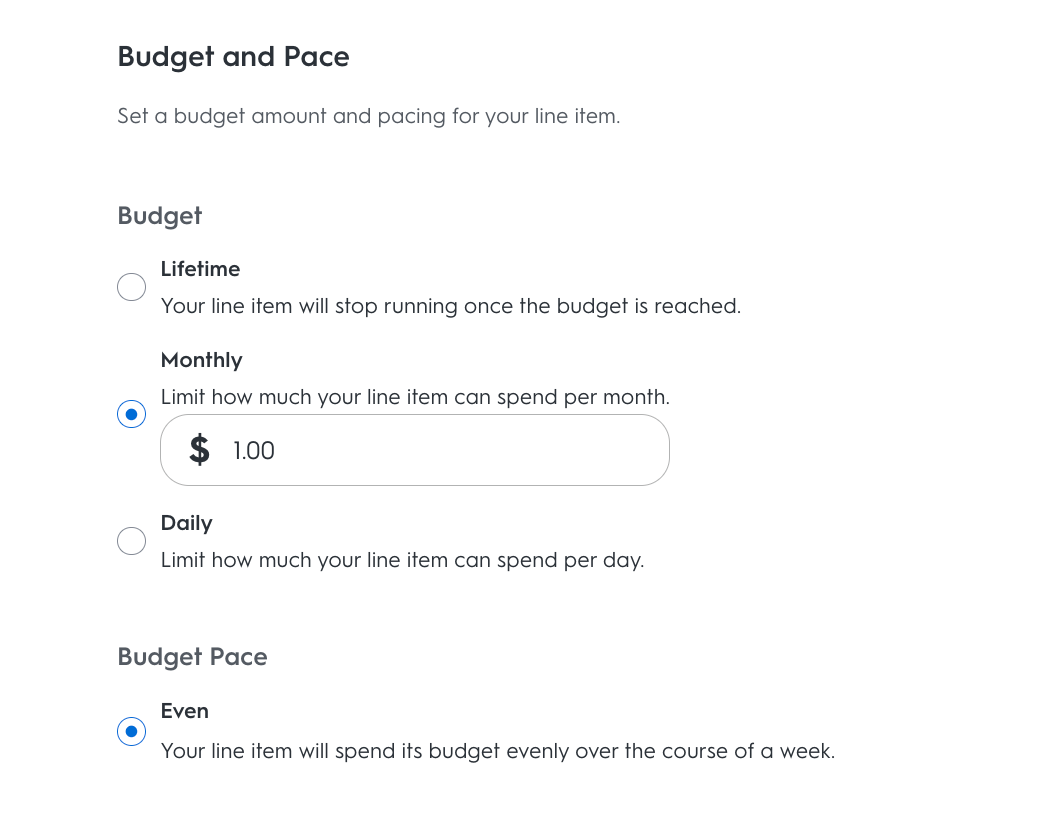Click the "Budget" section heading
This screenshot has width=1042, height=836.
pos(159,216)
